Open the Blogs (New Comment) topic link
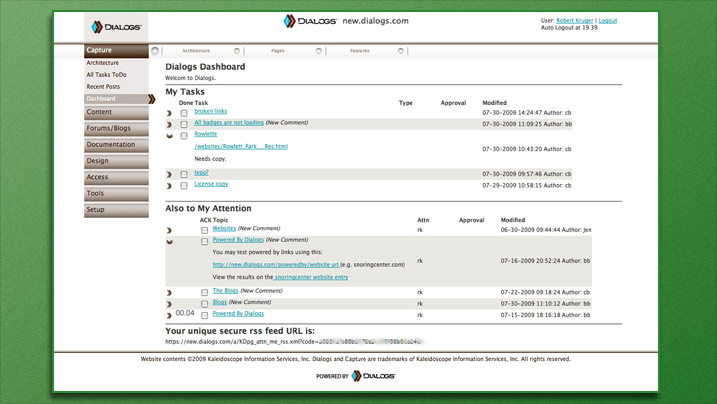Image resolution: width=717 pixels, height=404 pixels. (219, 302)
